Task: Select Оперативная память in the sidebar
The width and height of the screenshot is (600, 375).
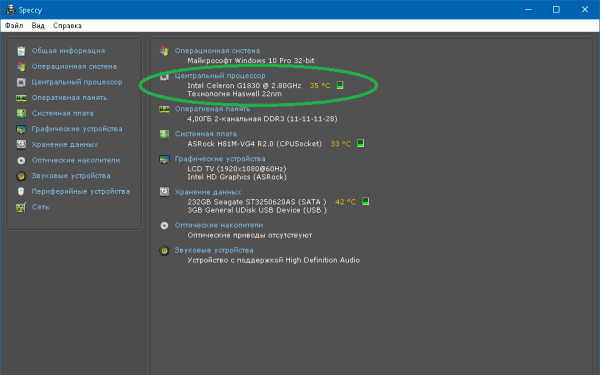Action: [69, 98]
